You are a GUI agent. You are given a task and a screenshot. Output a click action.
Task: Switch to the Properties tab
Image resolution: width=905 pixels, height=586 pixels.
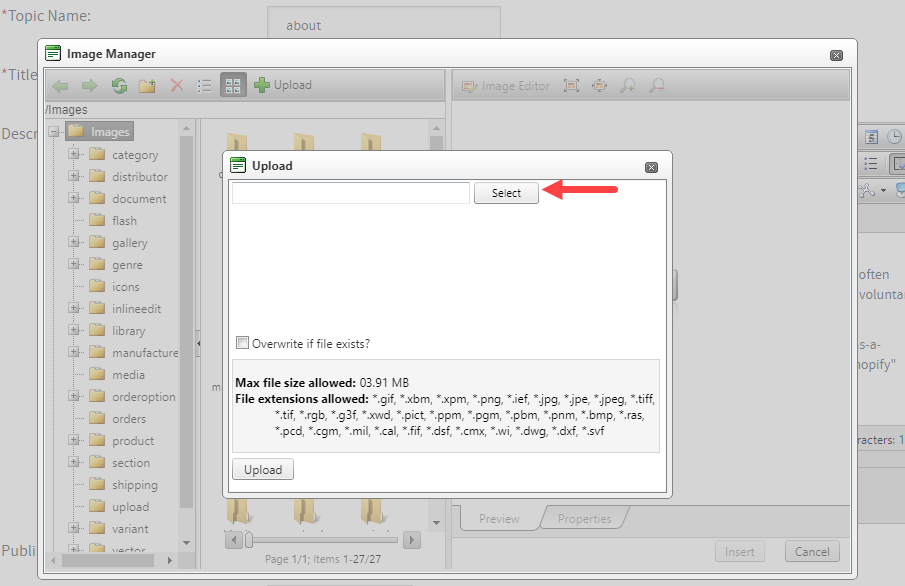point(584,518)
